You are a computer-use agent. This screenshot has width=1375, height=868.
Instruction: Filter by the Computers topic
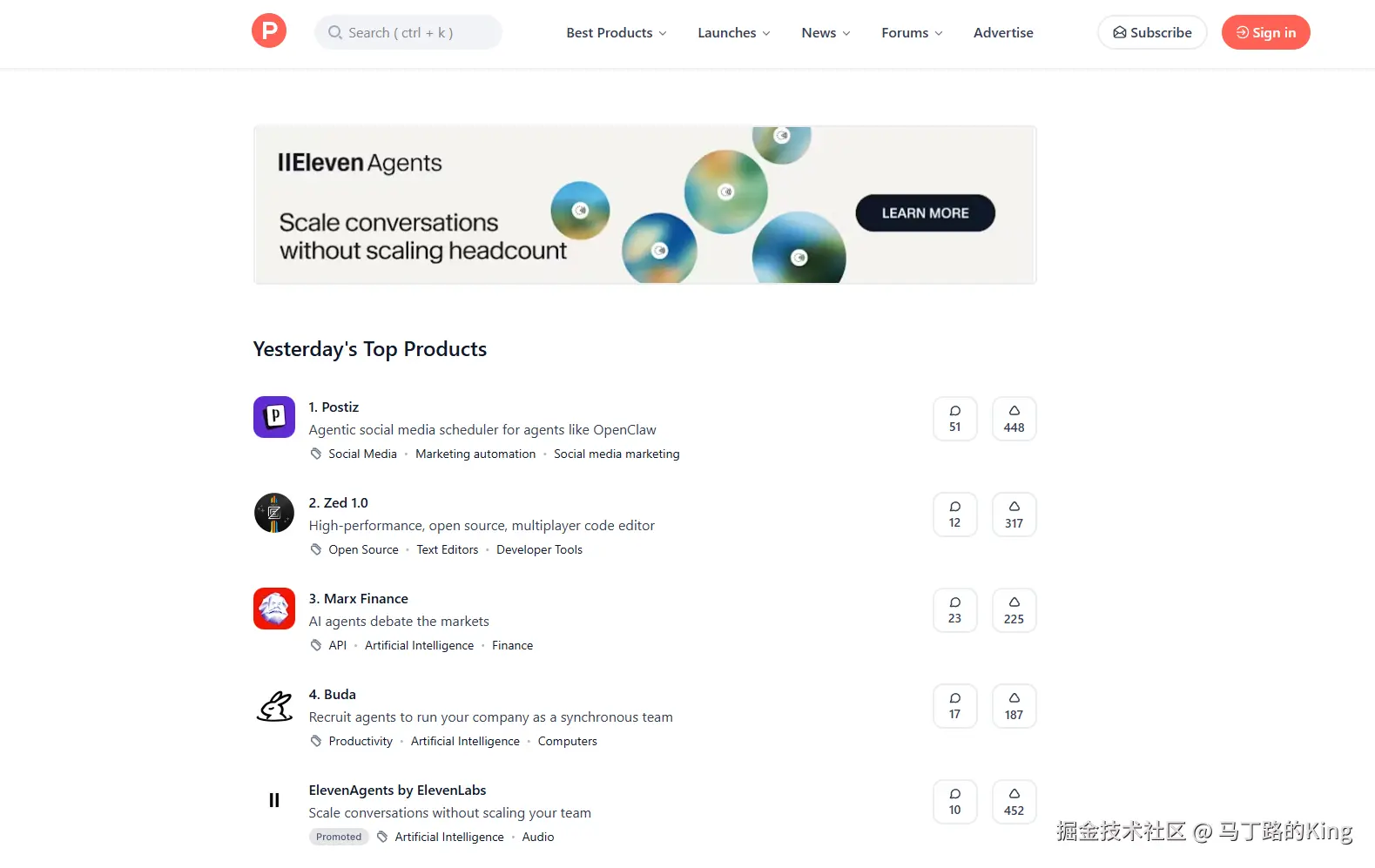coord(568,741)
